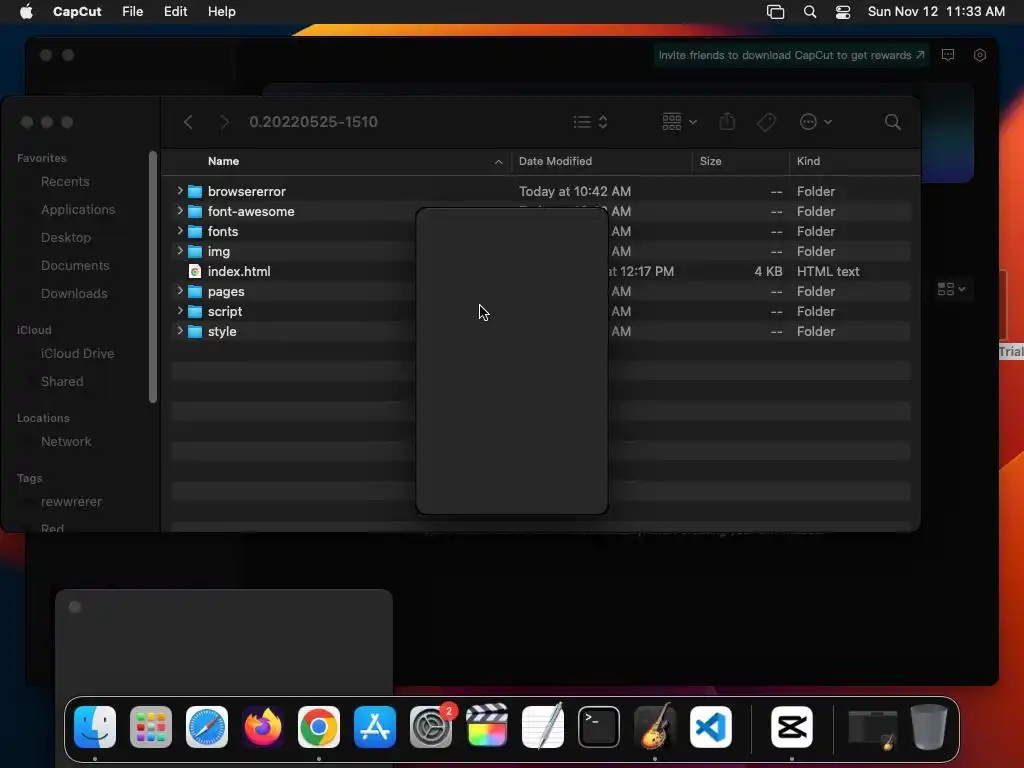Image resolution: width=1024 pixels, height=768 pixels.
Task: Click the Tags toolbar icon
Action: [x=766, y=122]
